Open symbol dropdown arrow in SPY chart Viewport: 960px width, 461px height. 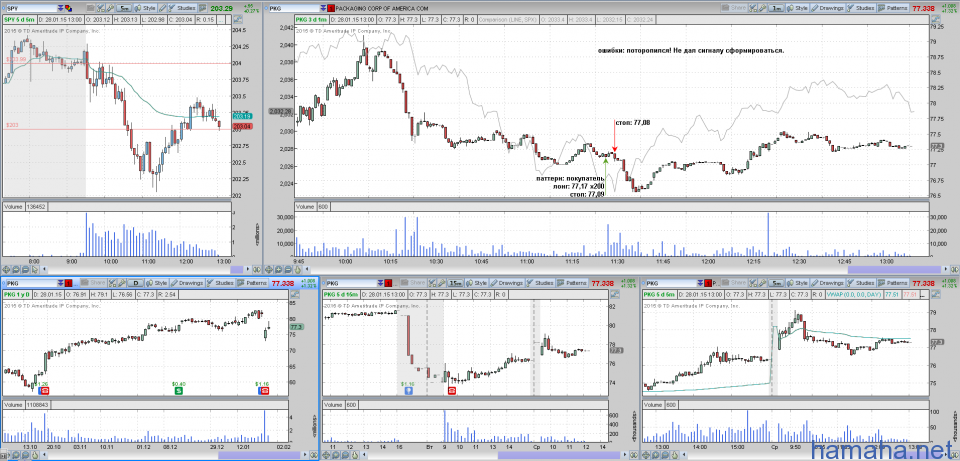[x=61, y=8]
